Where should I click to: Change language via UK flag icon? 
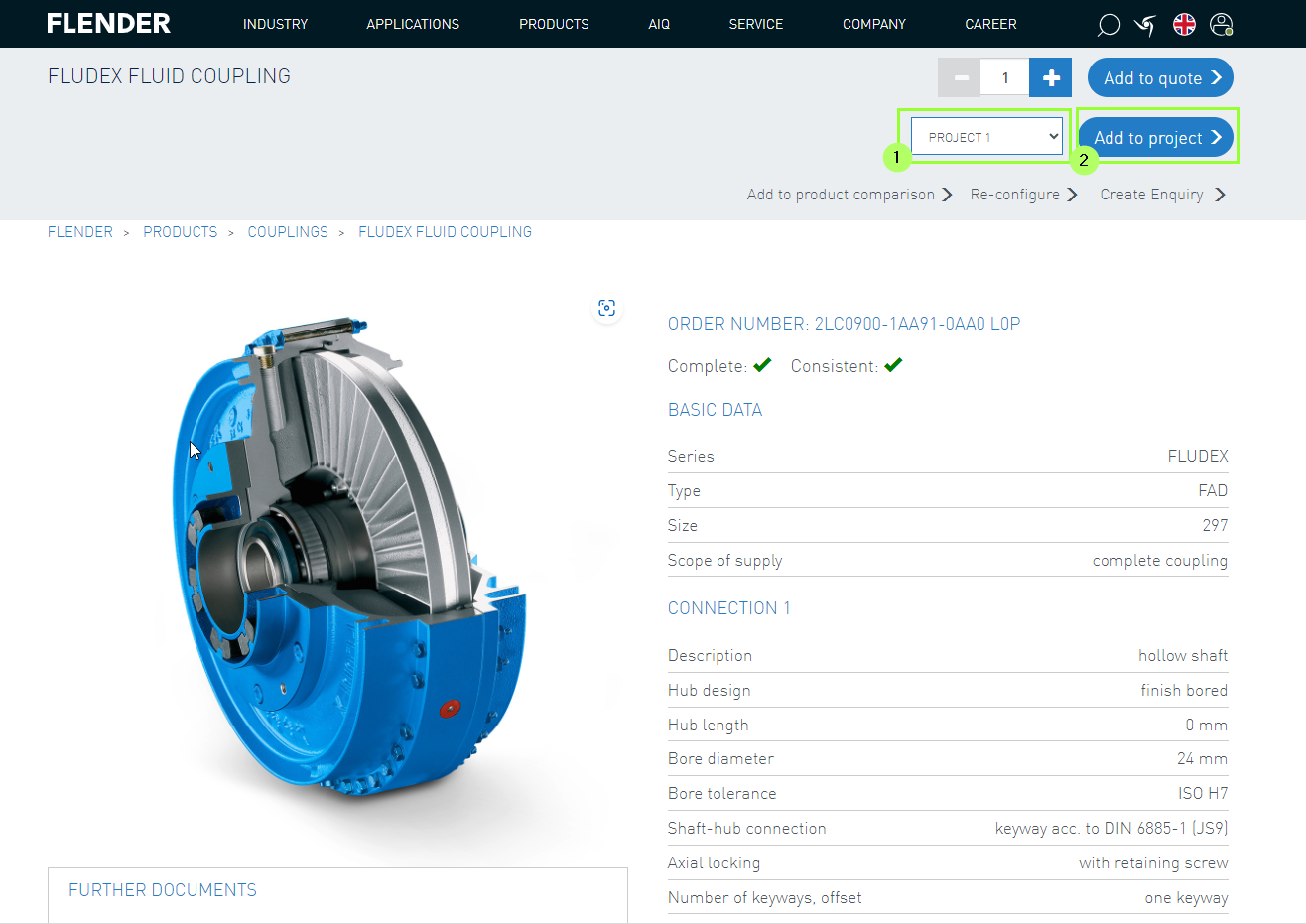pyautogui.click(x=1184, y=24)
